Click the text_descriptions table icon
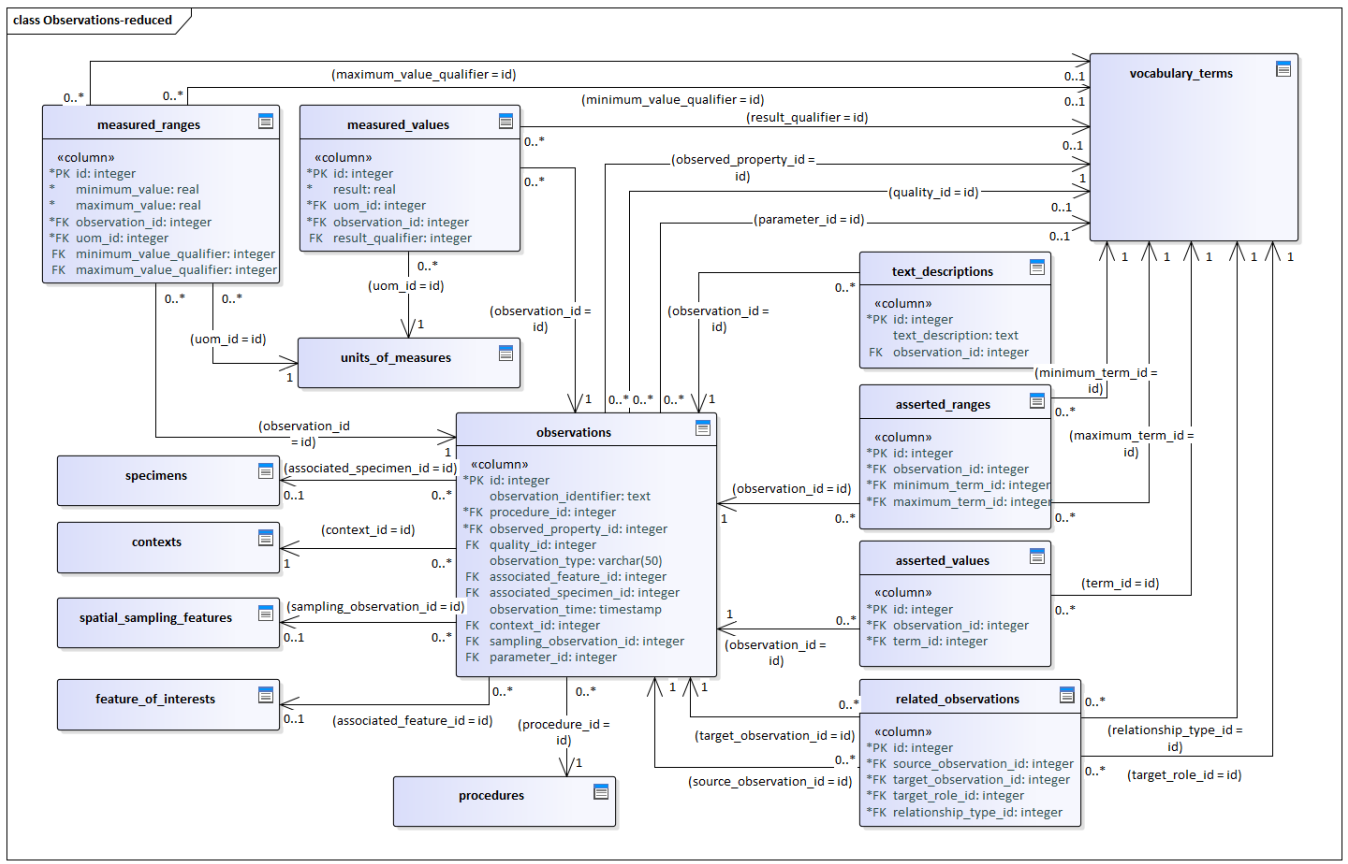 coord(1037,267)
